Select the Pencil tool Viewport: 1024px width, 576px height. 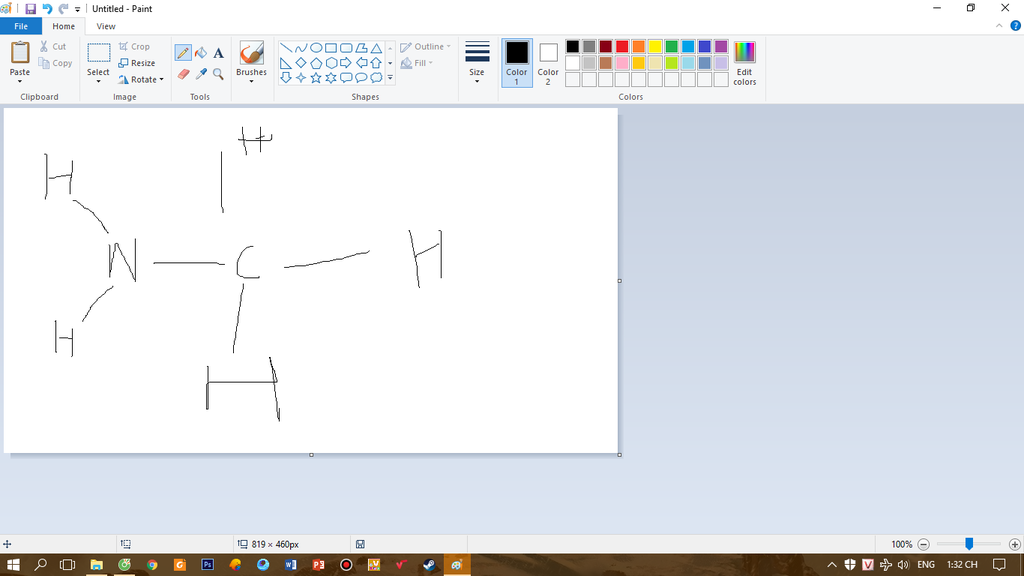tap(183, 53)
